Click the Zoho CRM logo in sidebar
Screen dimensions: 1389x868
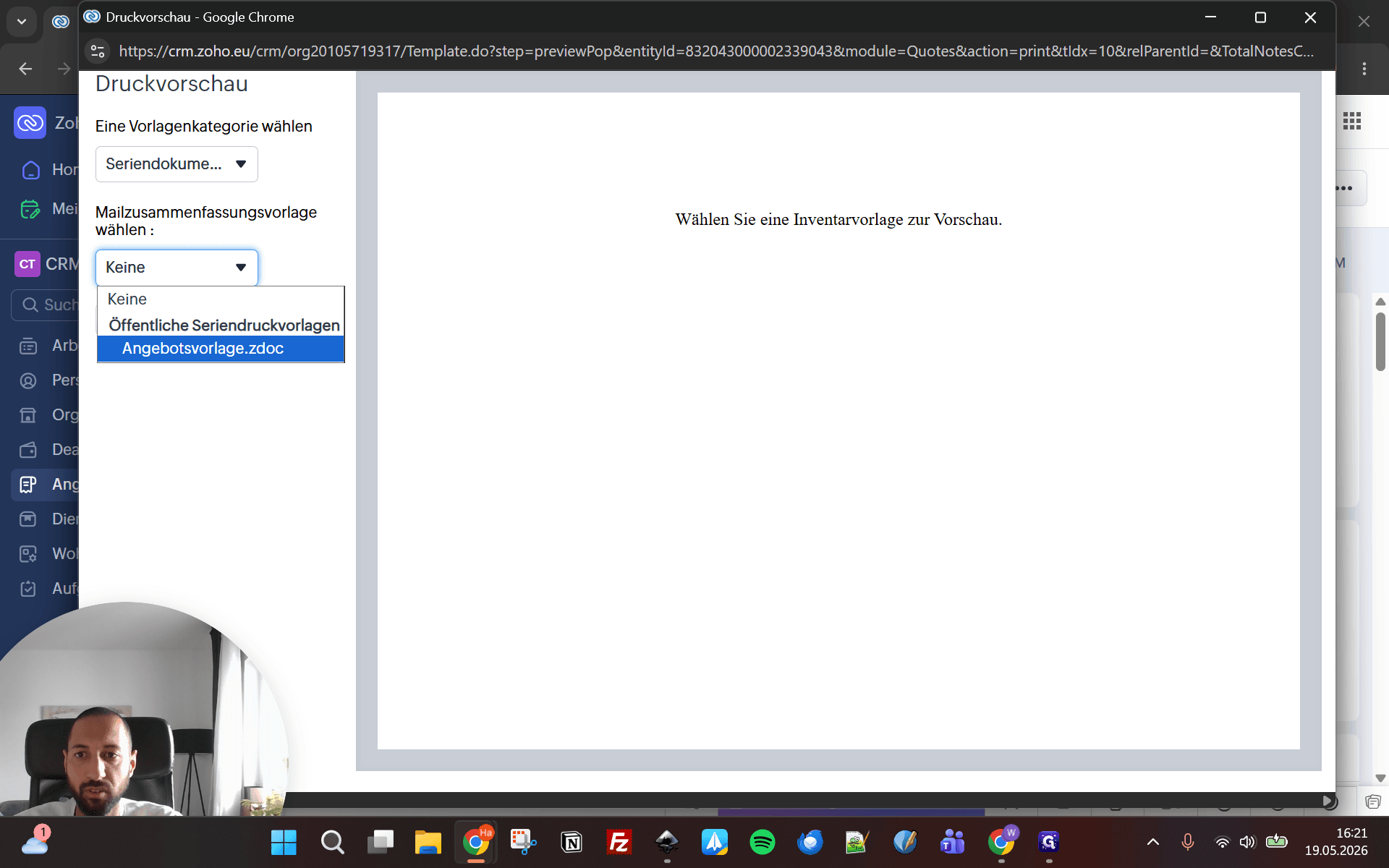tap(30, 123)
